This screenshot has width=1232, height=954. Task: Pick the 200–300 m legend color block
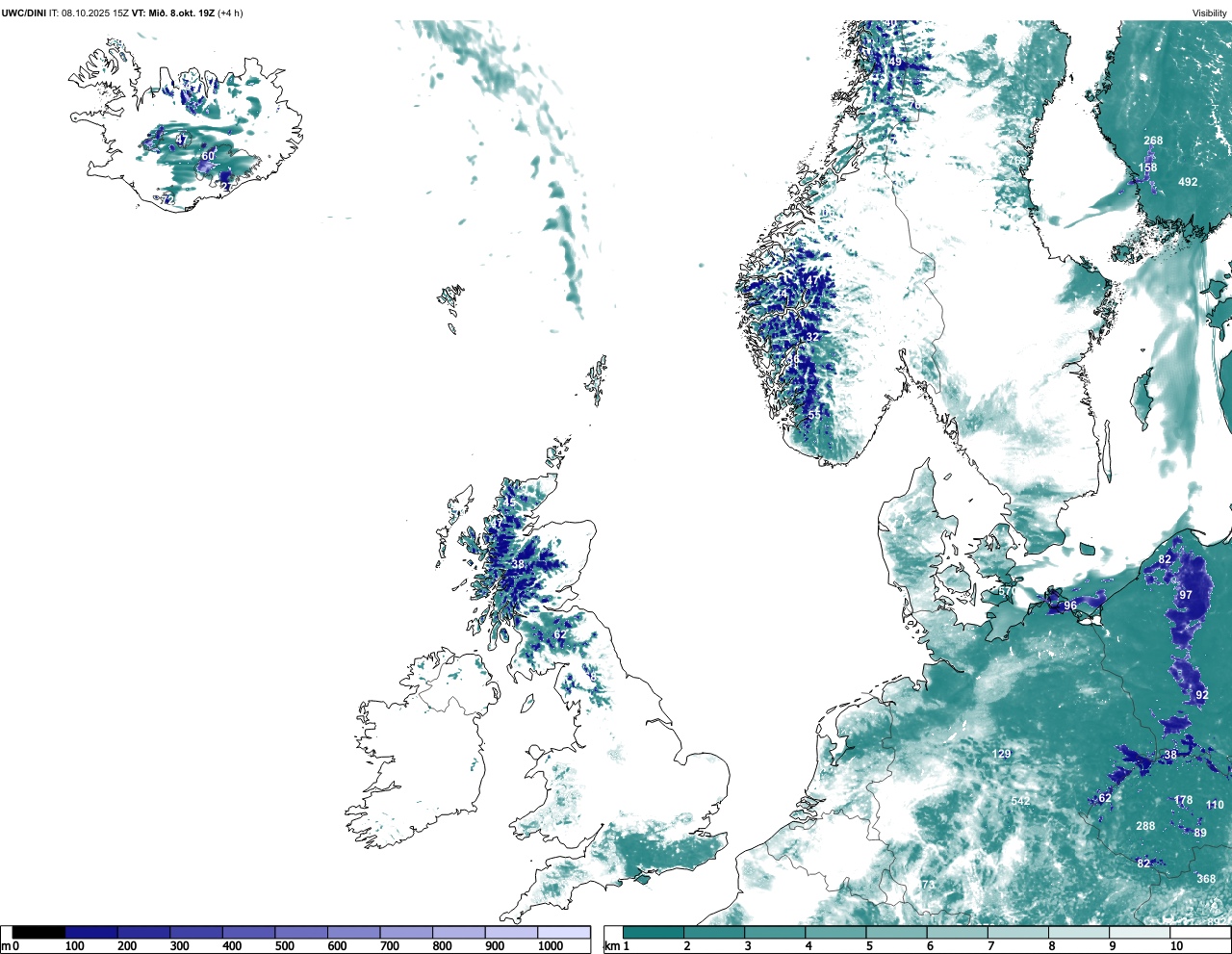(143, 933)
